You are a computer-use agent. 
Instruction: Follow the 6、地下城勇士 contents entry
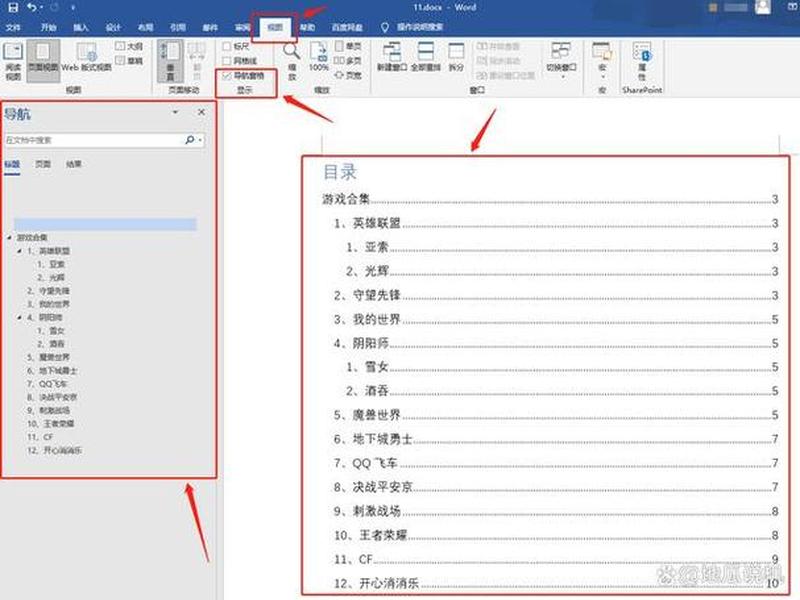click(556, 439)
